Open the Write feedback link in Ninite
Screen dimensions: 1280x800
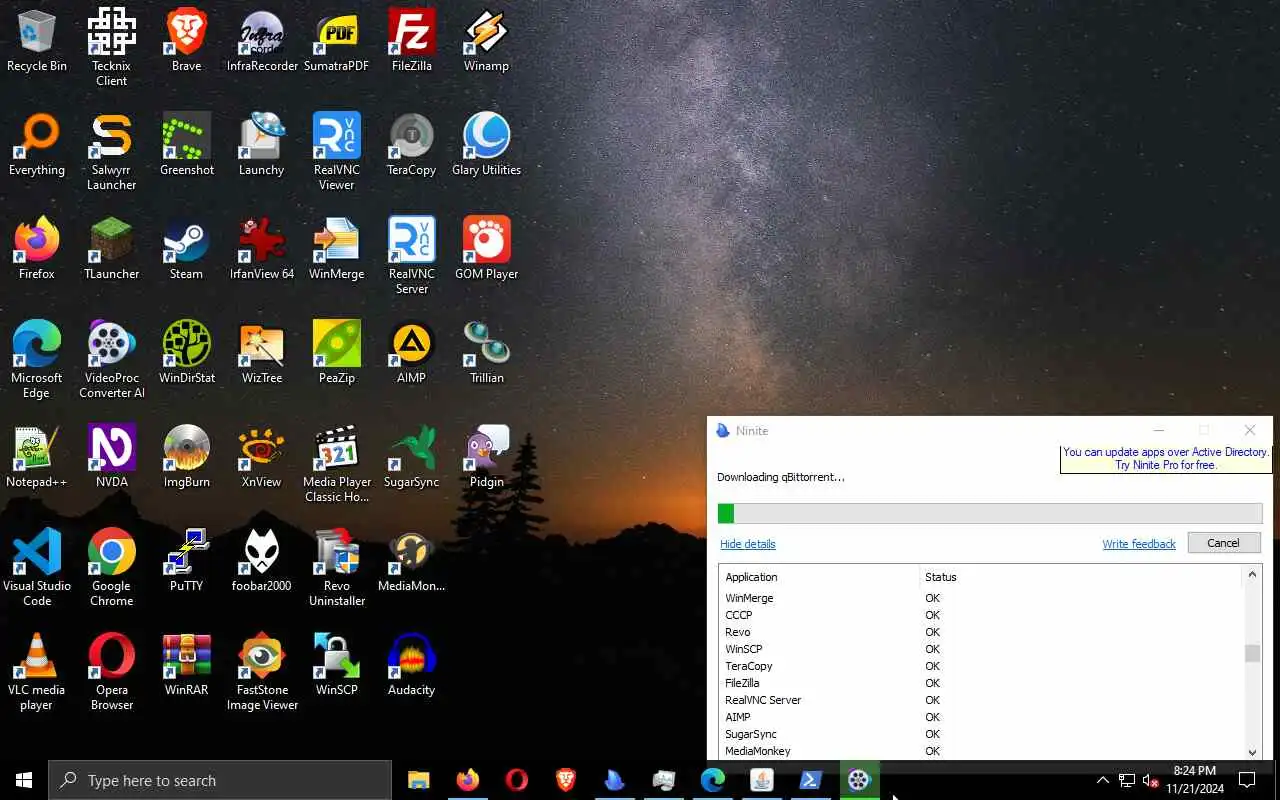[x=1139, y=544]
